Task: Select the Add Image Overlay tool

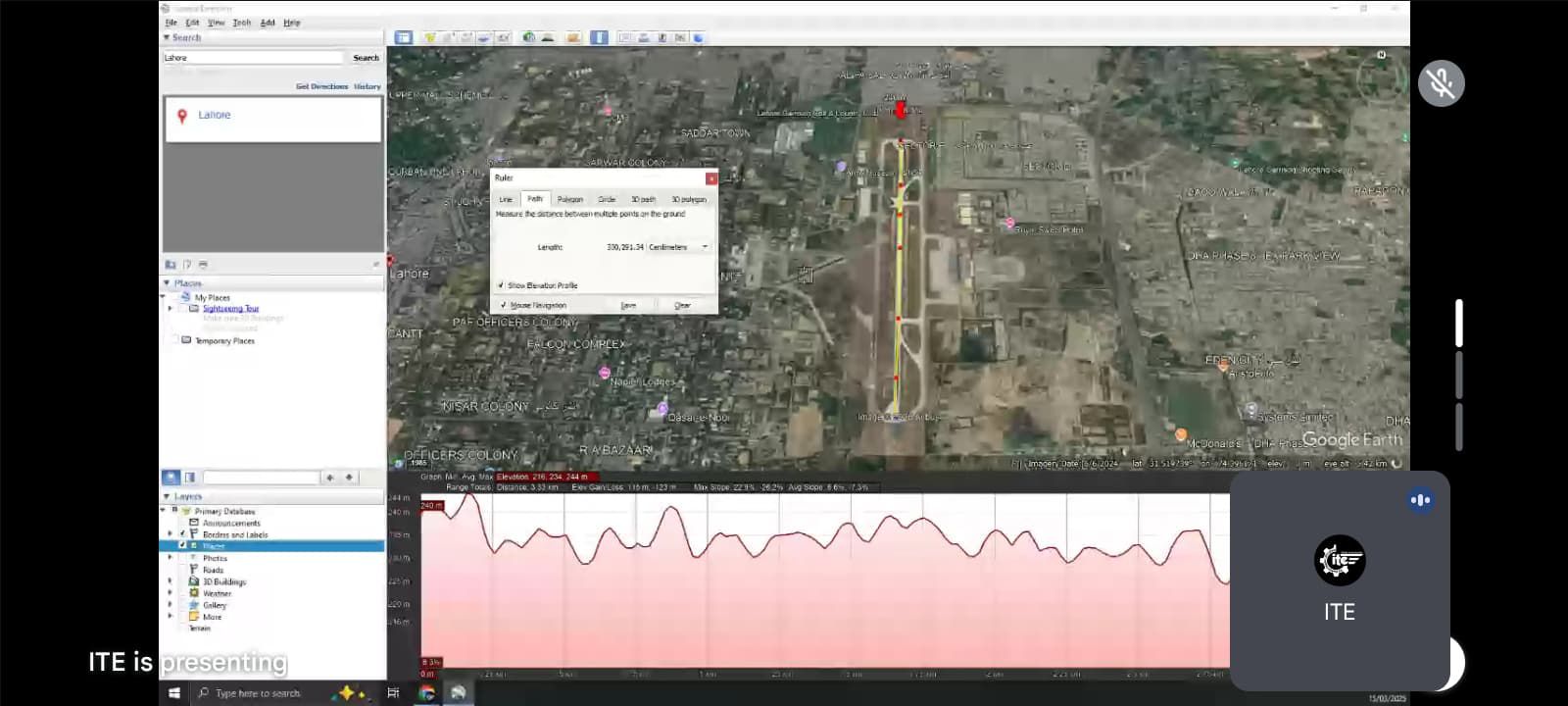Action: coord(484,37)
